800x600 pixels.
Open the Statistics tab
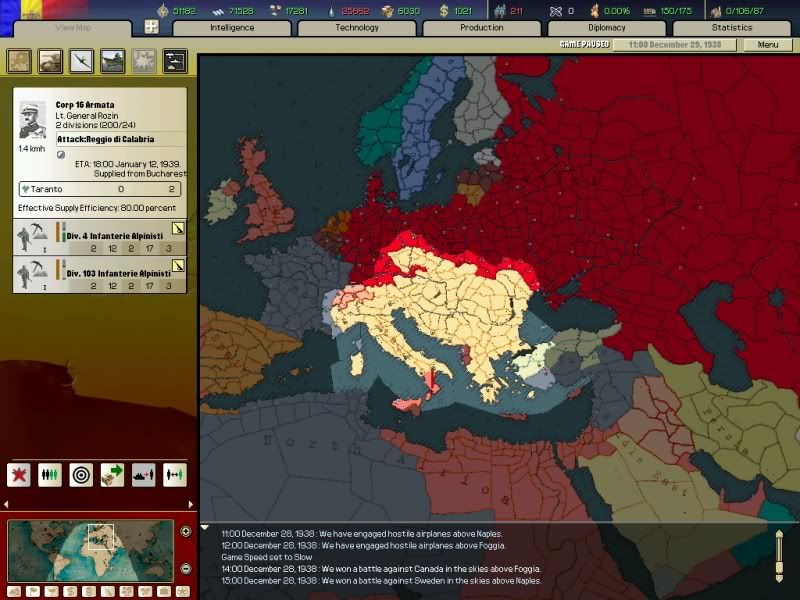point(732,28)
